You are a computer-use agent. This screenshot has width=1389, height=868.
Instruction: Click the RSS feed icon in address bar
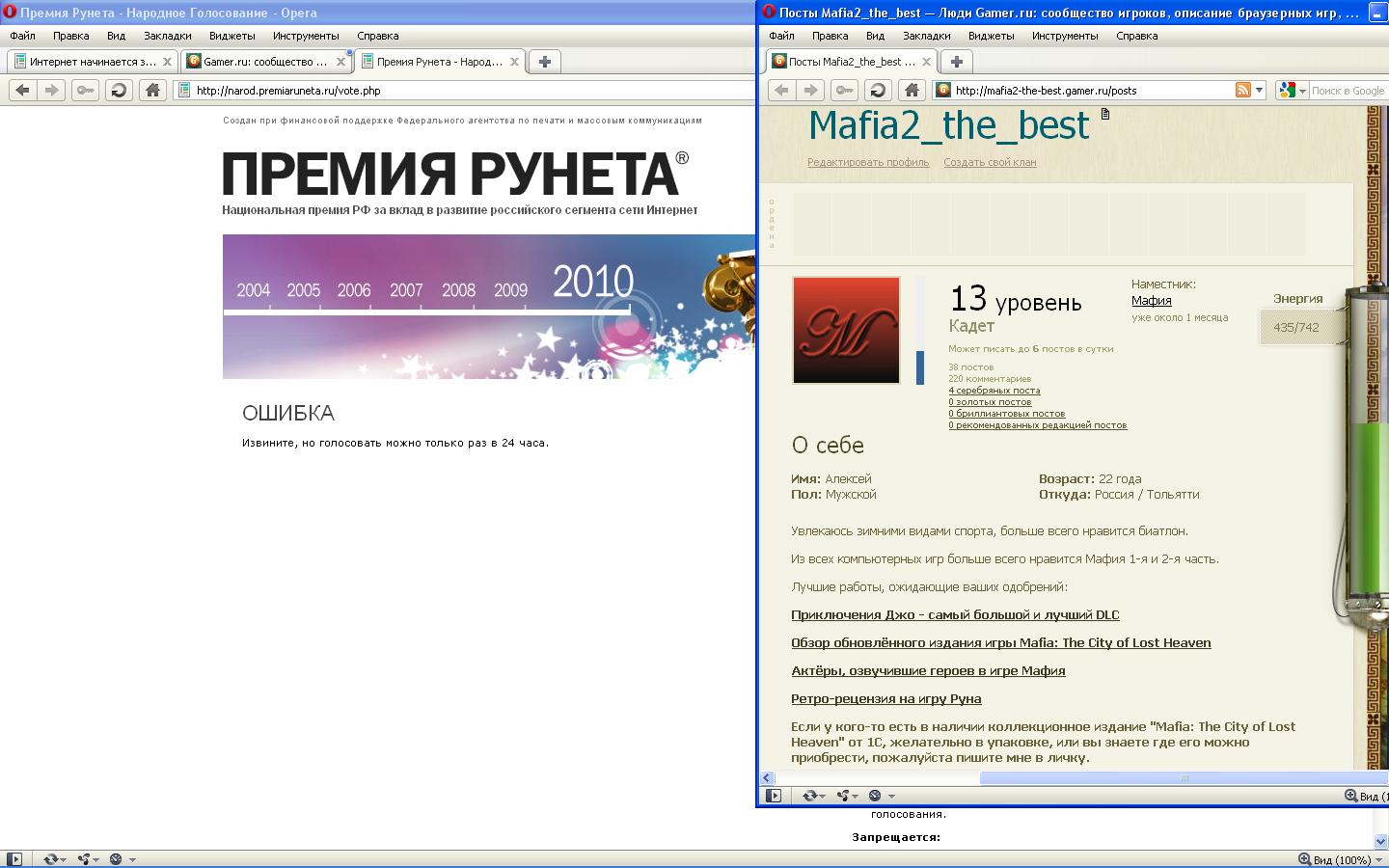pos(1243,90)
